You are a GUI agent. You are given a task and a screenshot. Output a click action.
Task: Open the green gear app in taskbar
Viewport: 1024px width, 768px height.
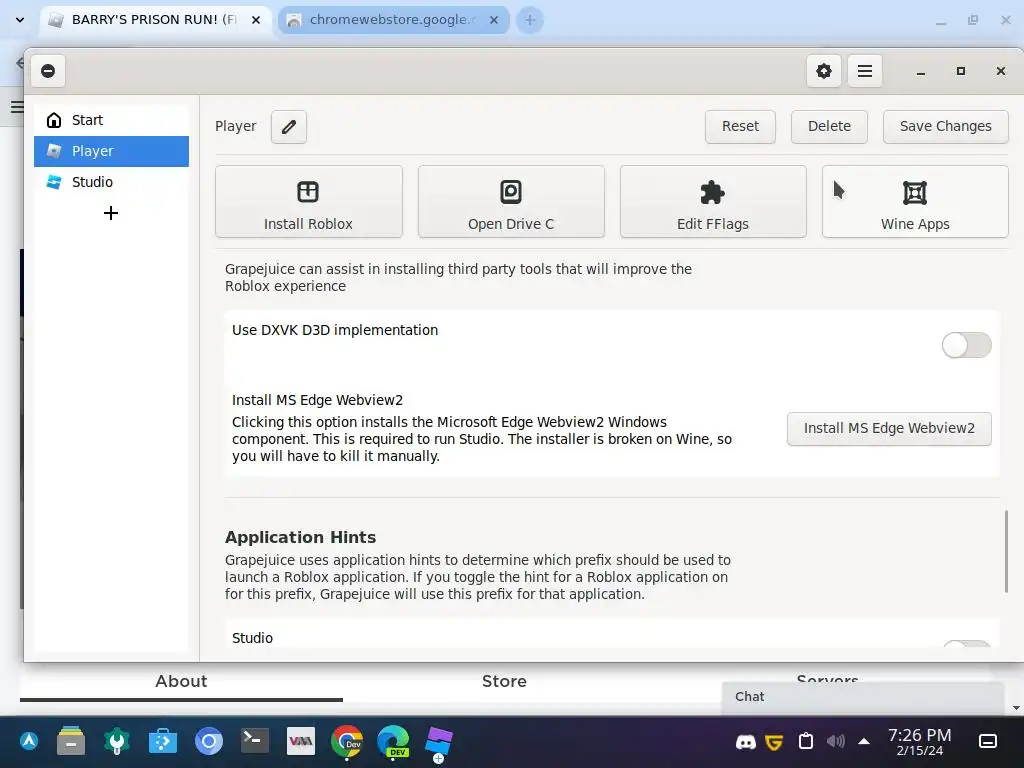click(117, 741)
